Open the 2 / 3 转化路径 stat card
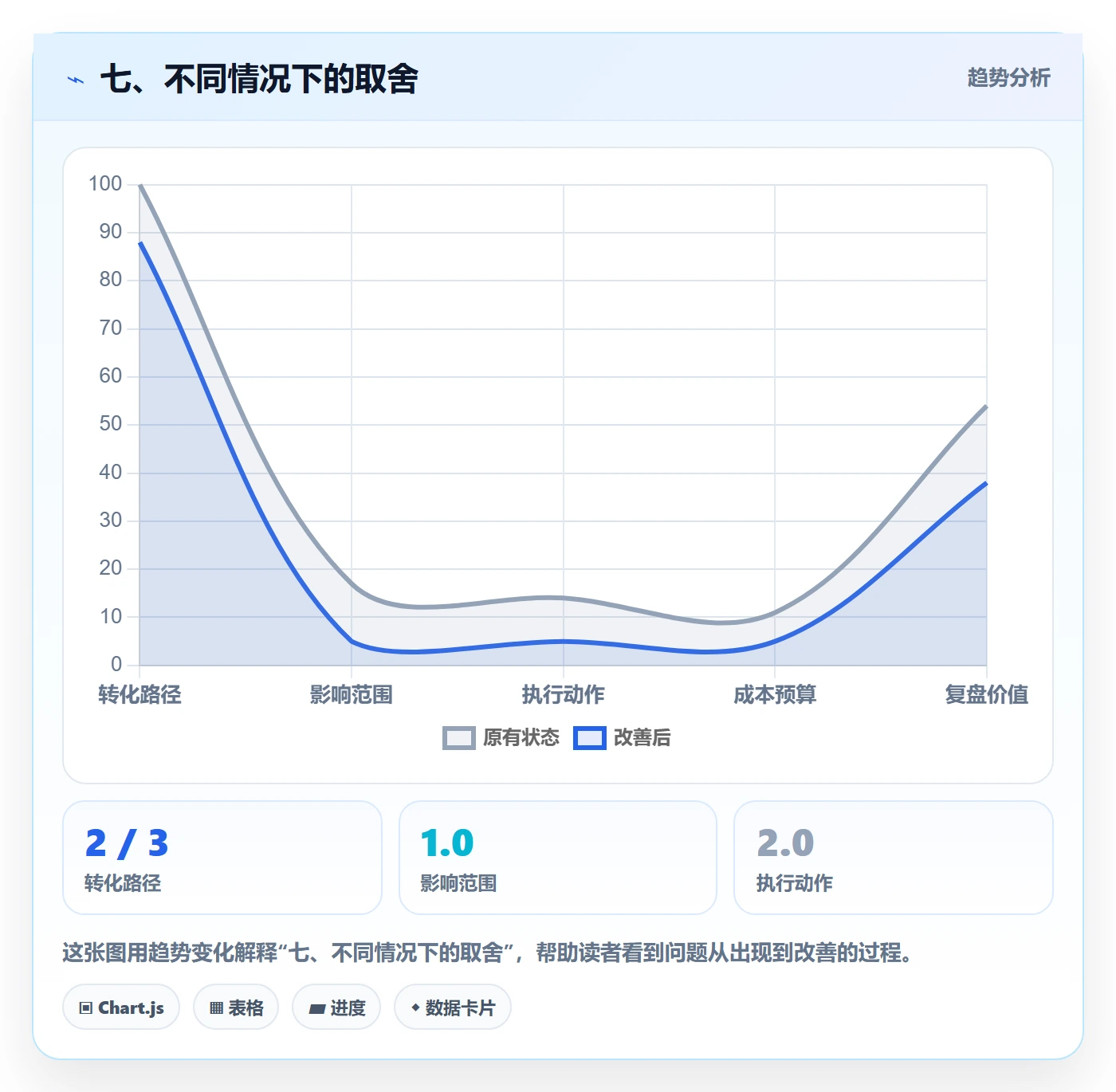Image resolution: width=1116 pixels, height=1092 pixels. pos(222,858)
